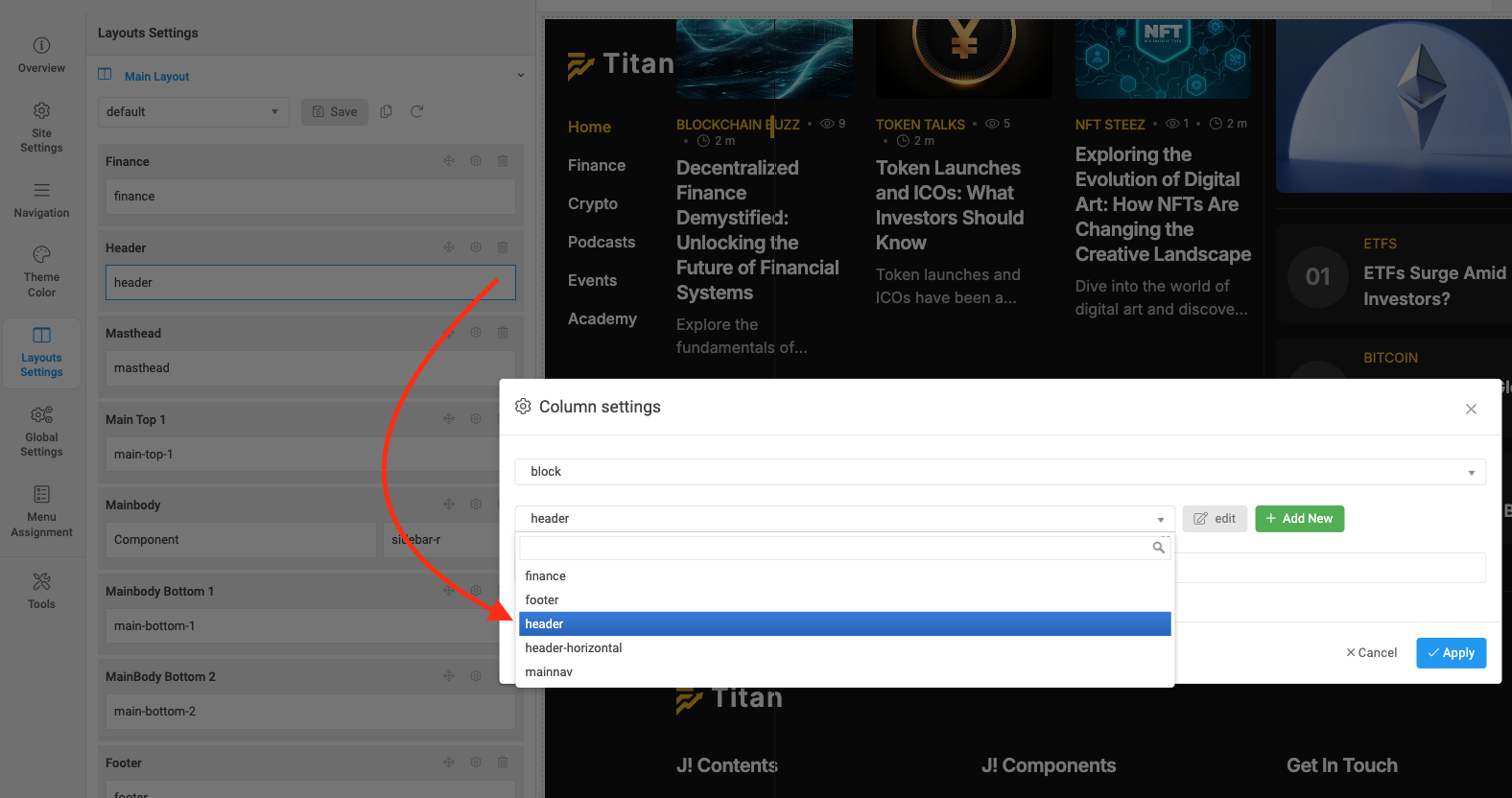Open settings gear for the Main Top 1 row
Image resolution: width=1512 pixels, height=798 pixels.
[476, 419]
